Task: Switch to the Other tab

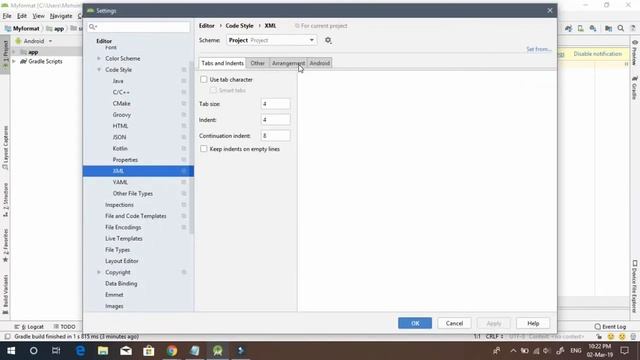Action: pyautogui.click(x=257, y=63)
